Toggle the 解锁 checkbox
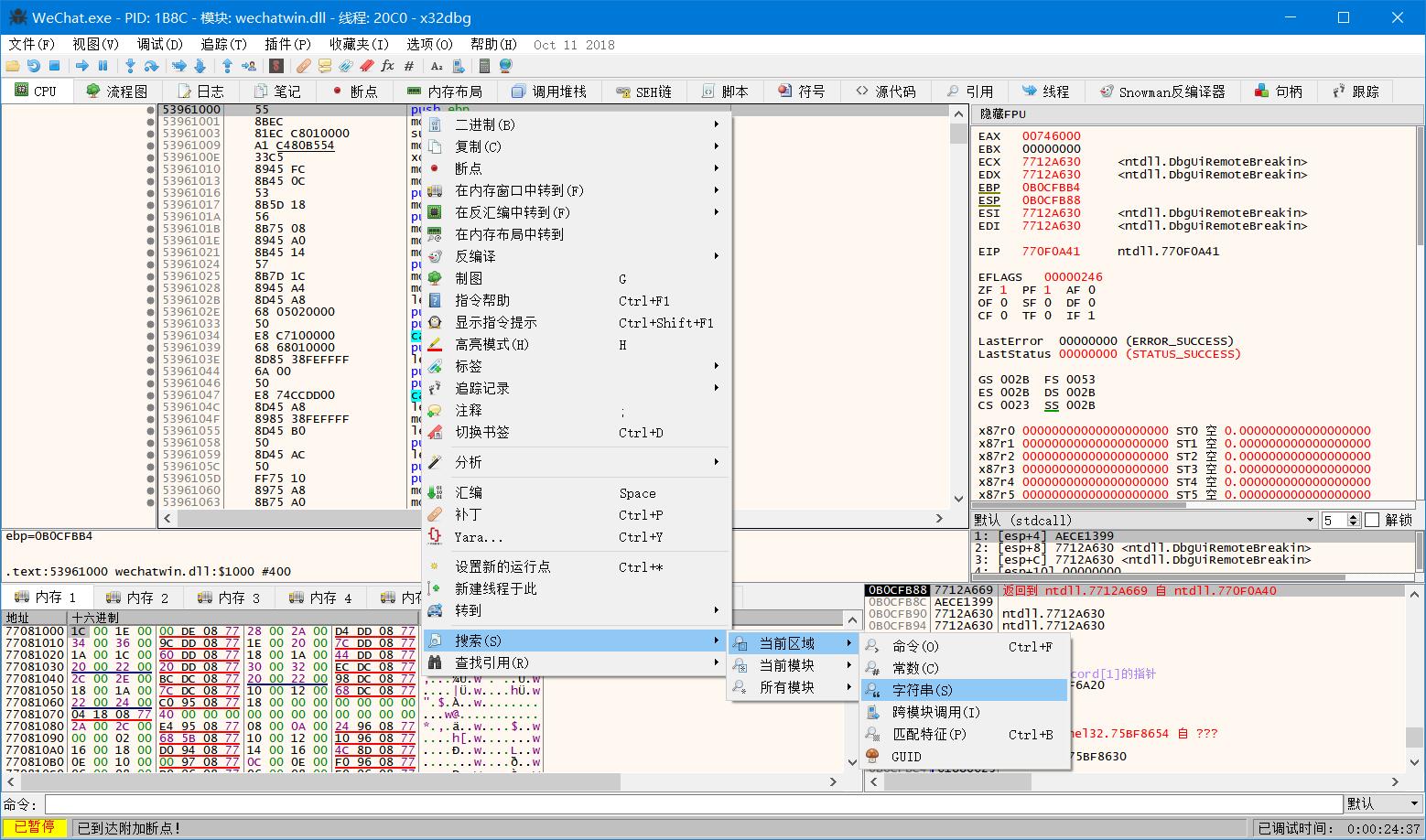The image size is (1426, 840). pos(1372,520)
